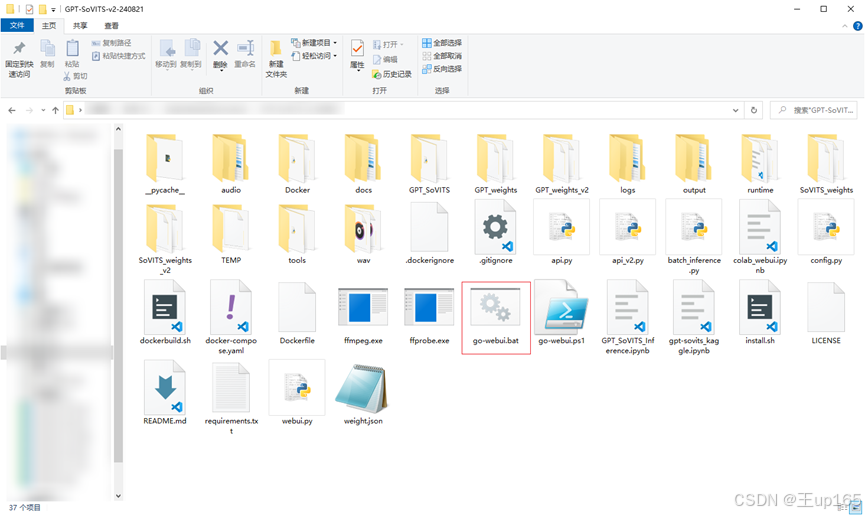Select the config.py file
The height and width of the screenshot is (515, 865).
826,233
